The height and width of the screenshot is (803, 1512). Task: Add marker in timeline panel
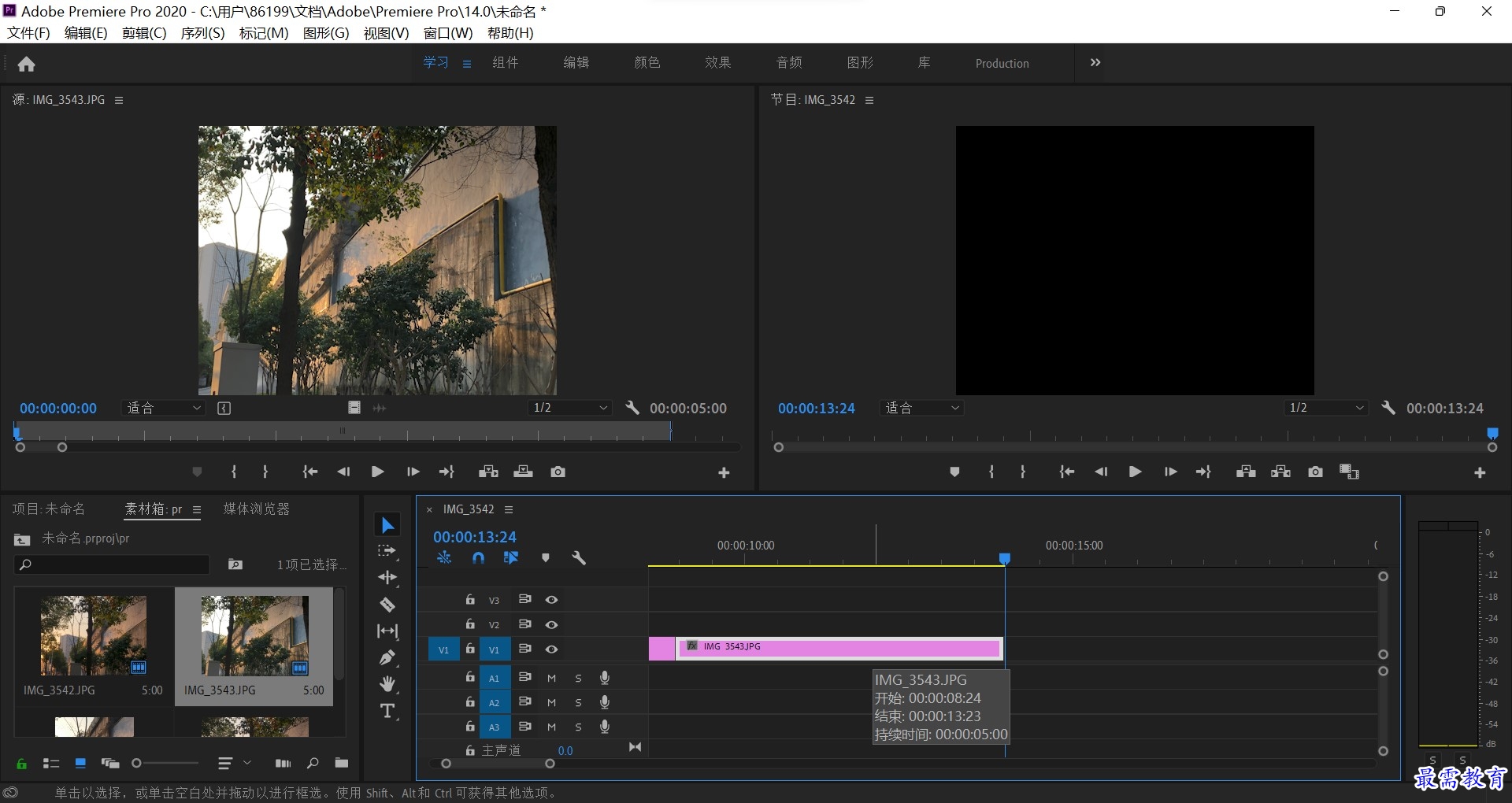(545, 557)
